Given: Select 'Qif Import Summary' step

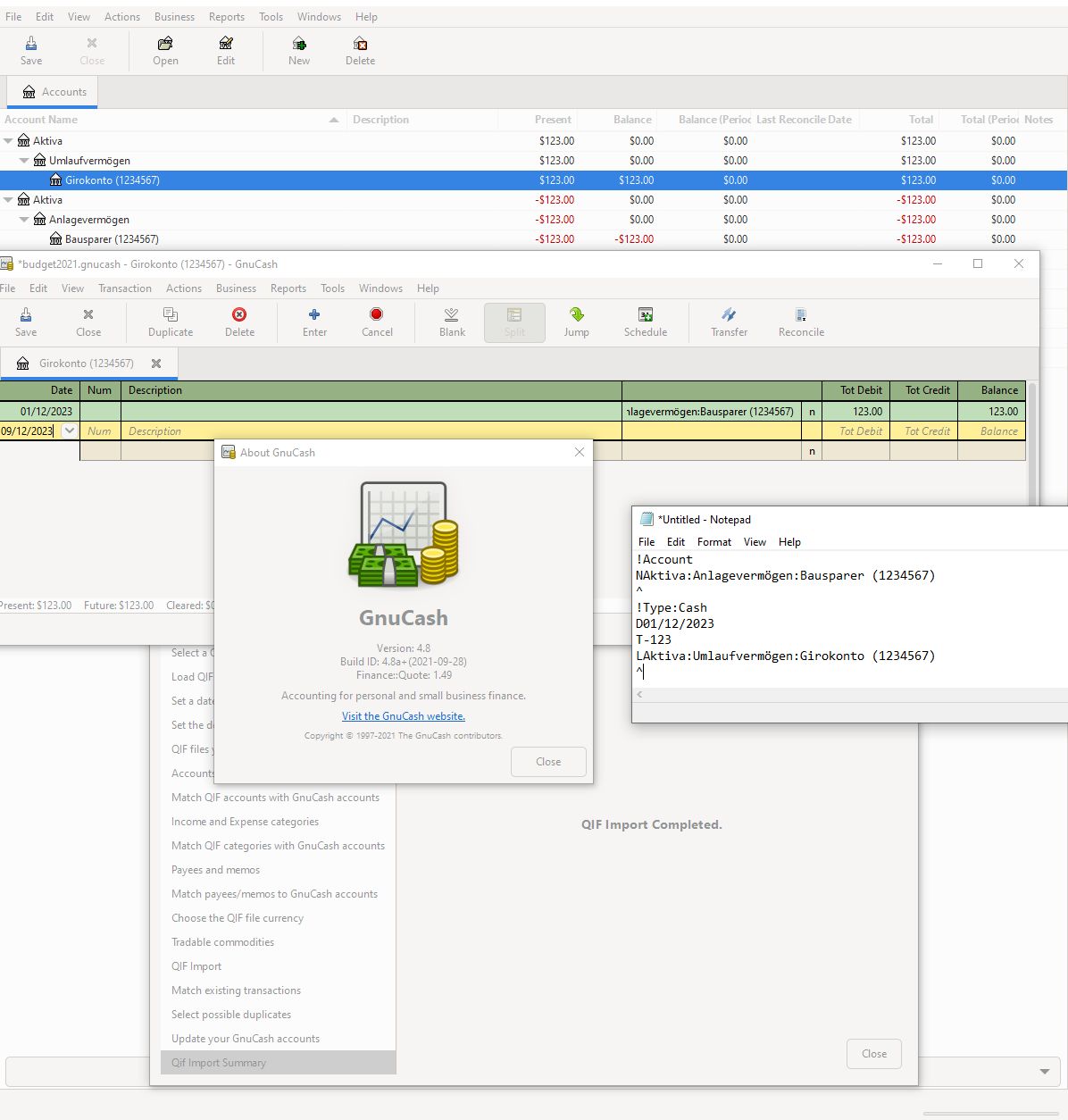Looking at the screenshot, I should click(x=278, y=1063).
